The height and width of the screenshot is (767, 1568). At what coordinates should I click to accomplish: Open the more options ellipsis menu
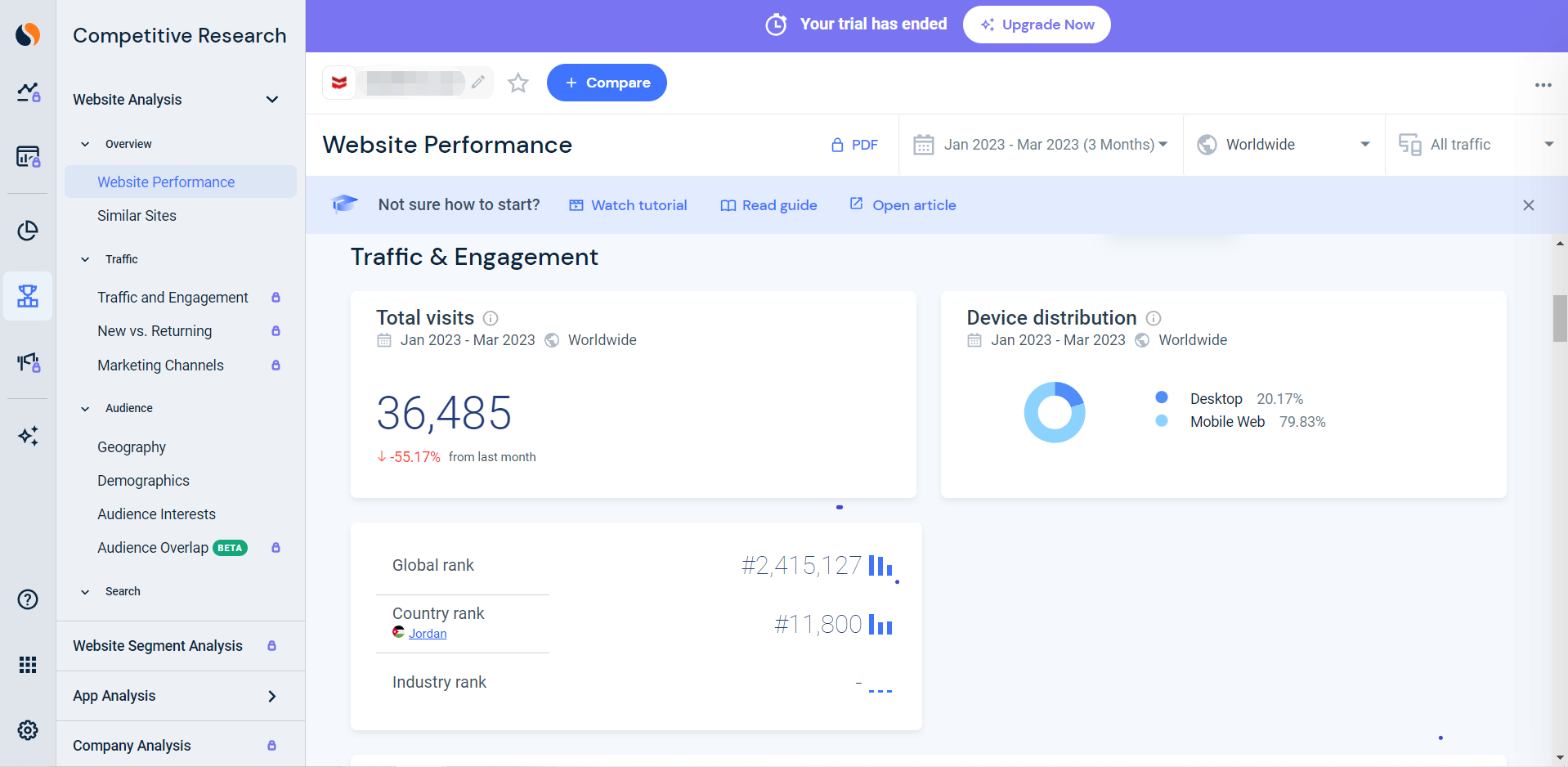tap(1543, 85)
